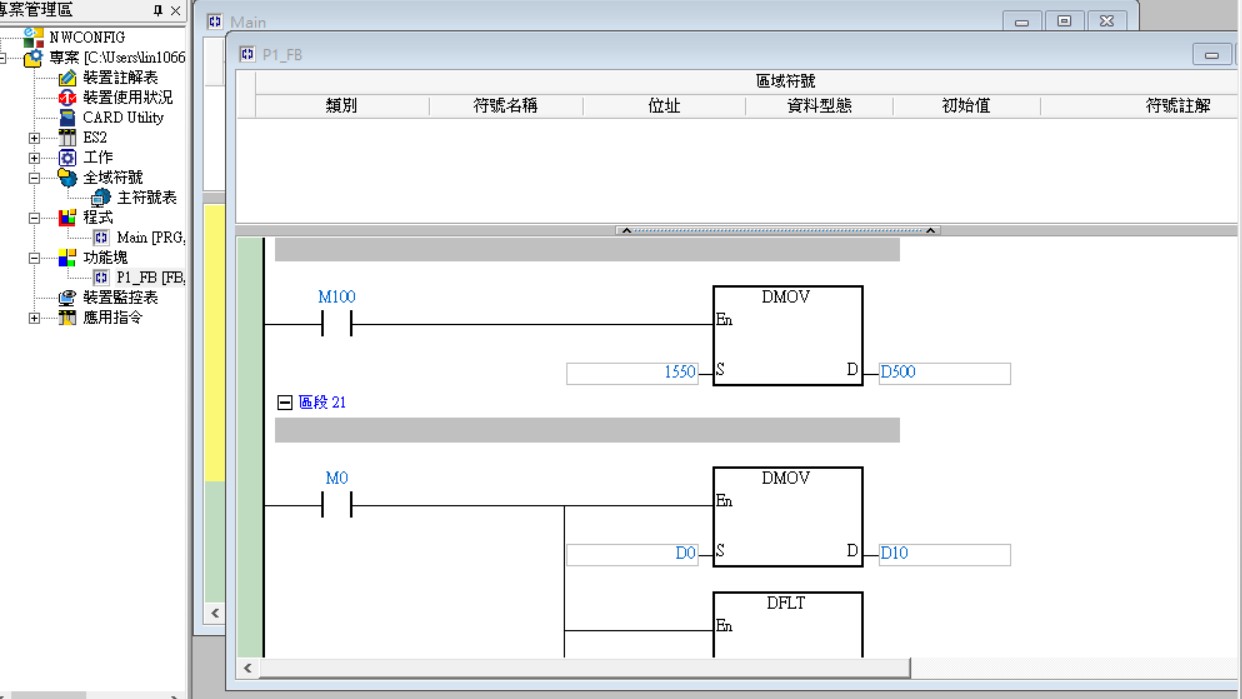The image size is (1242, 699).
Task: Open the 裝置監控表 device monitor table
Action: point(119,297)
